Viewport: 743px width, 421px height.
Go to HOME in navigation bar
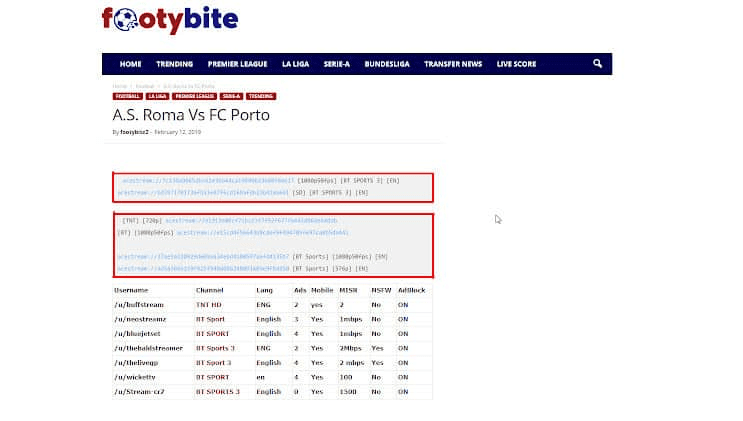(x=130, y=64)
